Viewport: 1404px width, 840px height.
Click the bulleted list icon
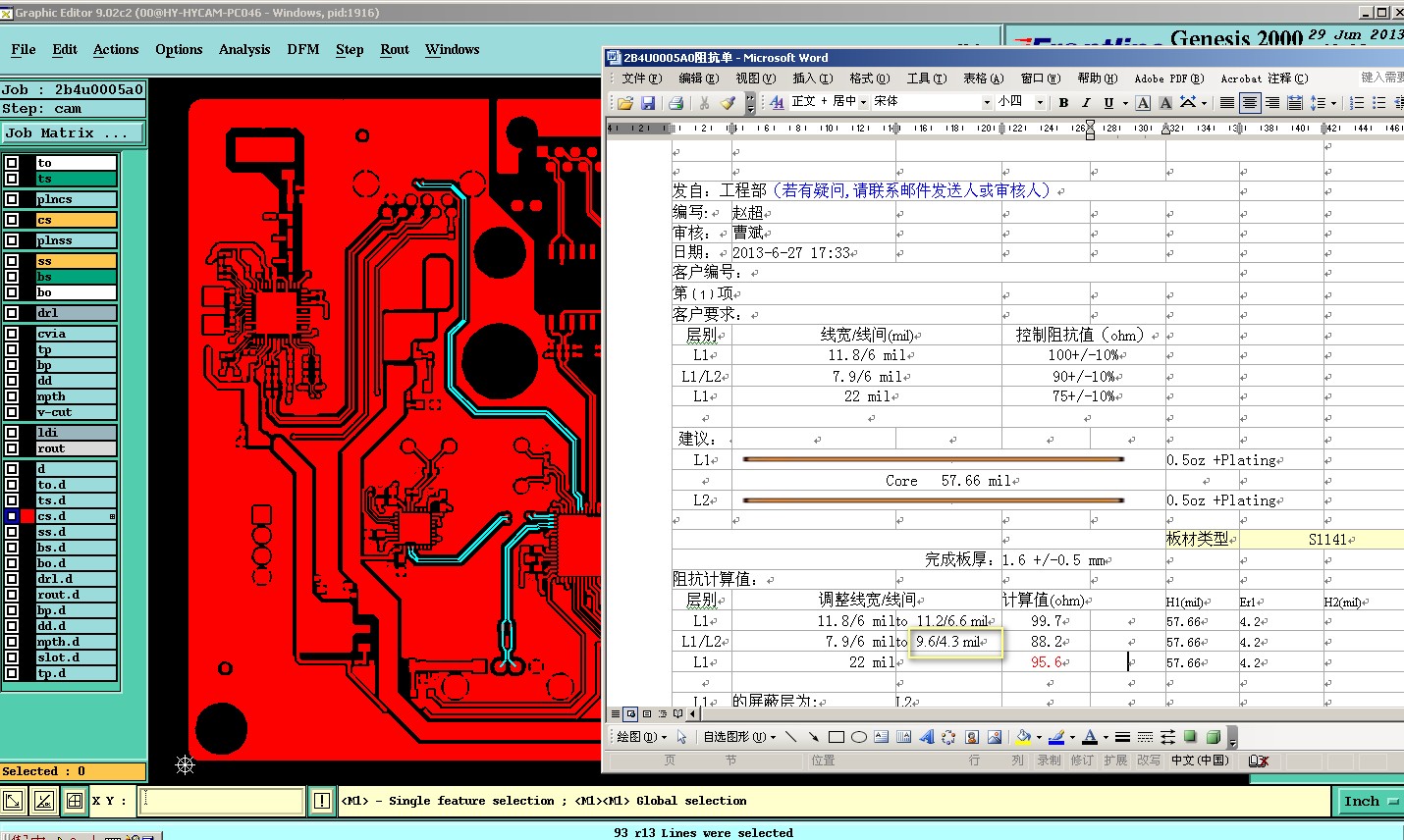1379,102
